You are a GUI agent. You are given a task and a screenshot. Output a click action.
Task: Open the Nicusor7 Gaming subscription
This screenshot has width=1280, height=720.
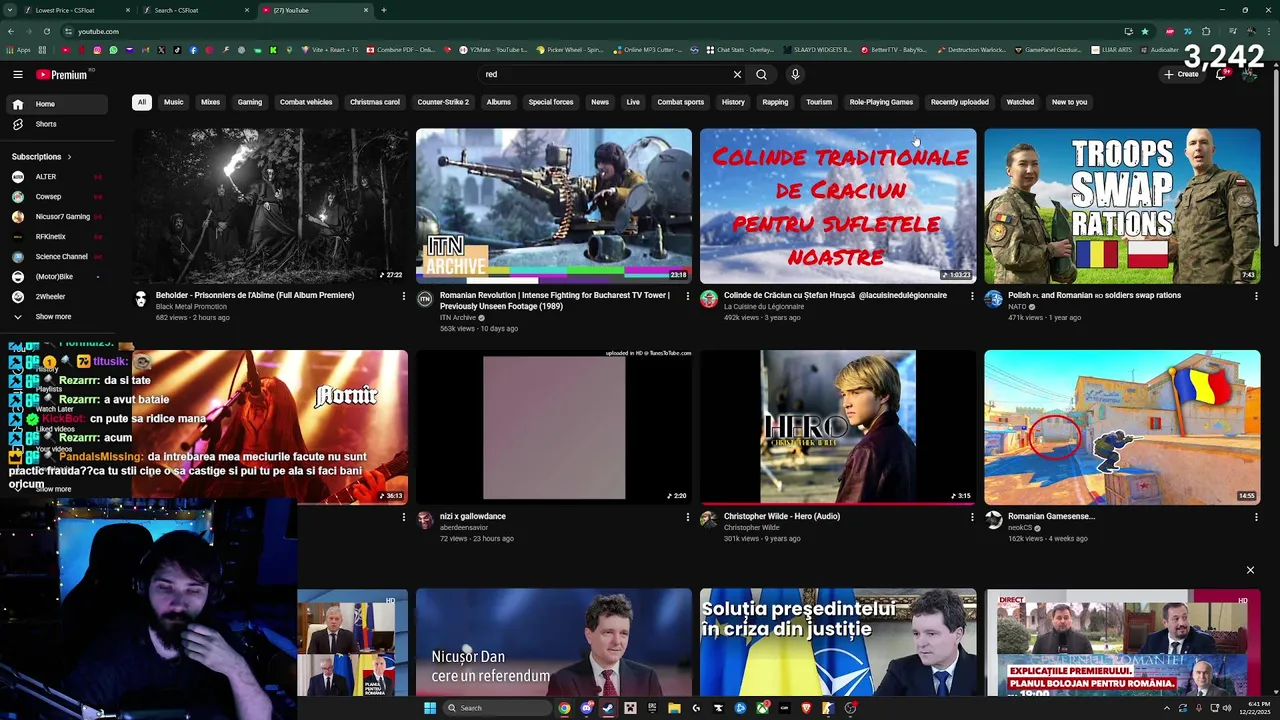pos(55,217)
